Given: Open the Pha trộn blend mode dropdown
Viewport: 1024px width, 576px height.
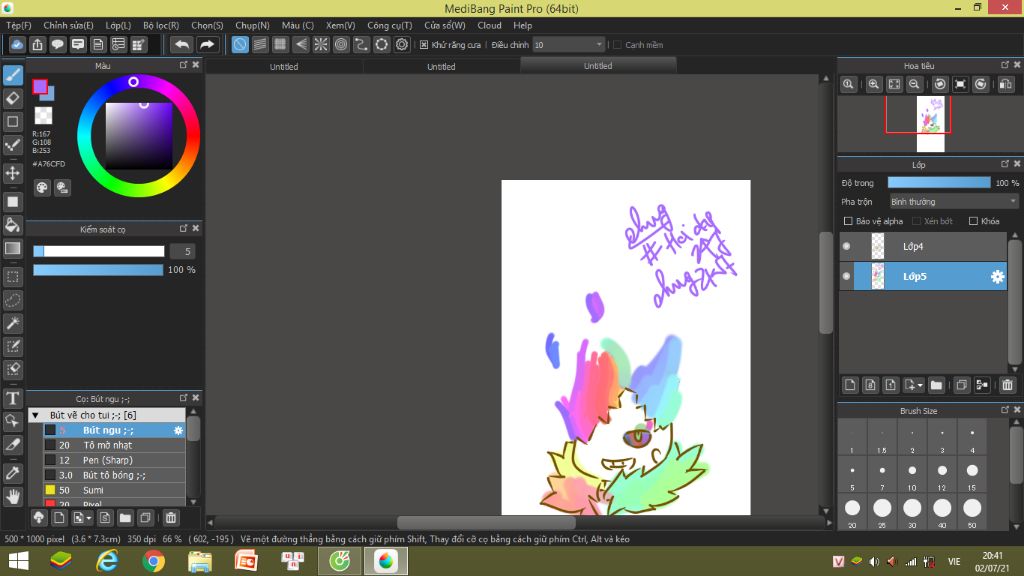Looking at the screenshot, I should point(954,202).
